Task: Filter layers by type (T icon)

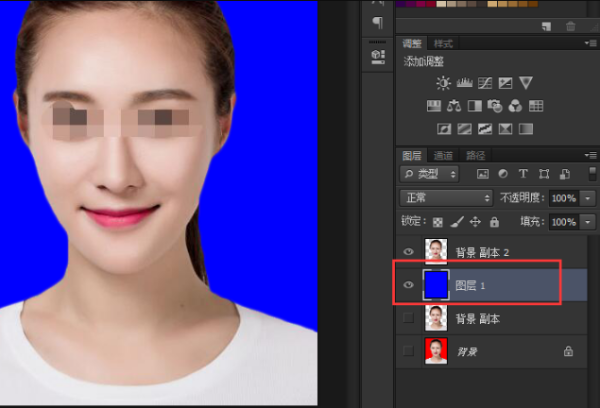Action: pyautogui.click(x=523, y=174)
